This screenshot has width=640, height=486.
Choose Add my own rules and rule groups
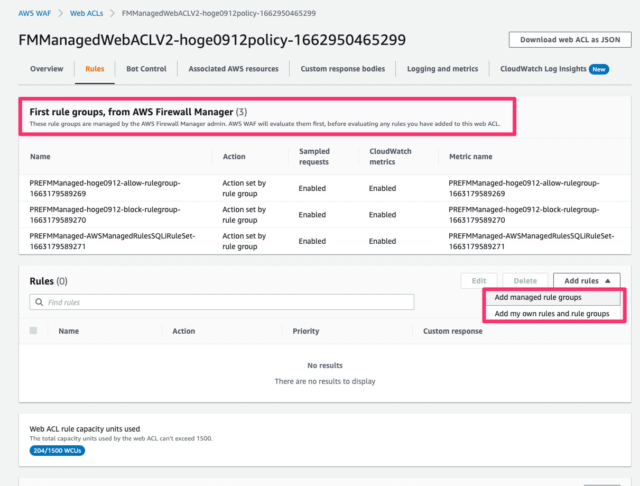[x=552, y=313]
